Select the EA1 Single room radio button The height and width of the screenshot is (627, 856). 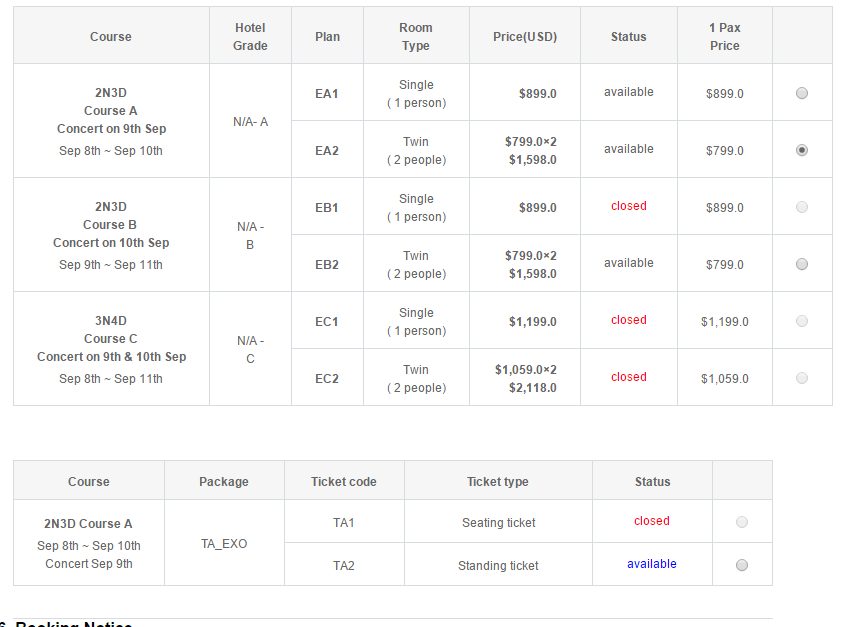click(802, 93)
